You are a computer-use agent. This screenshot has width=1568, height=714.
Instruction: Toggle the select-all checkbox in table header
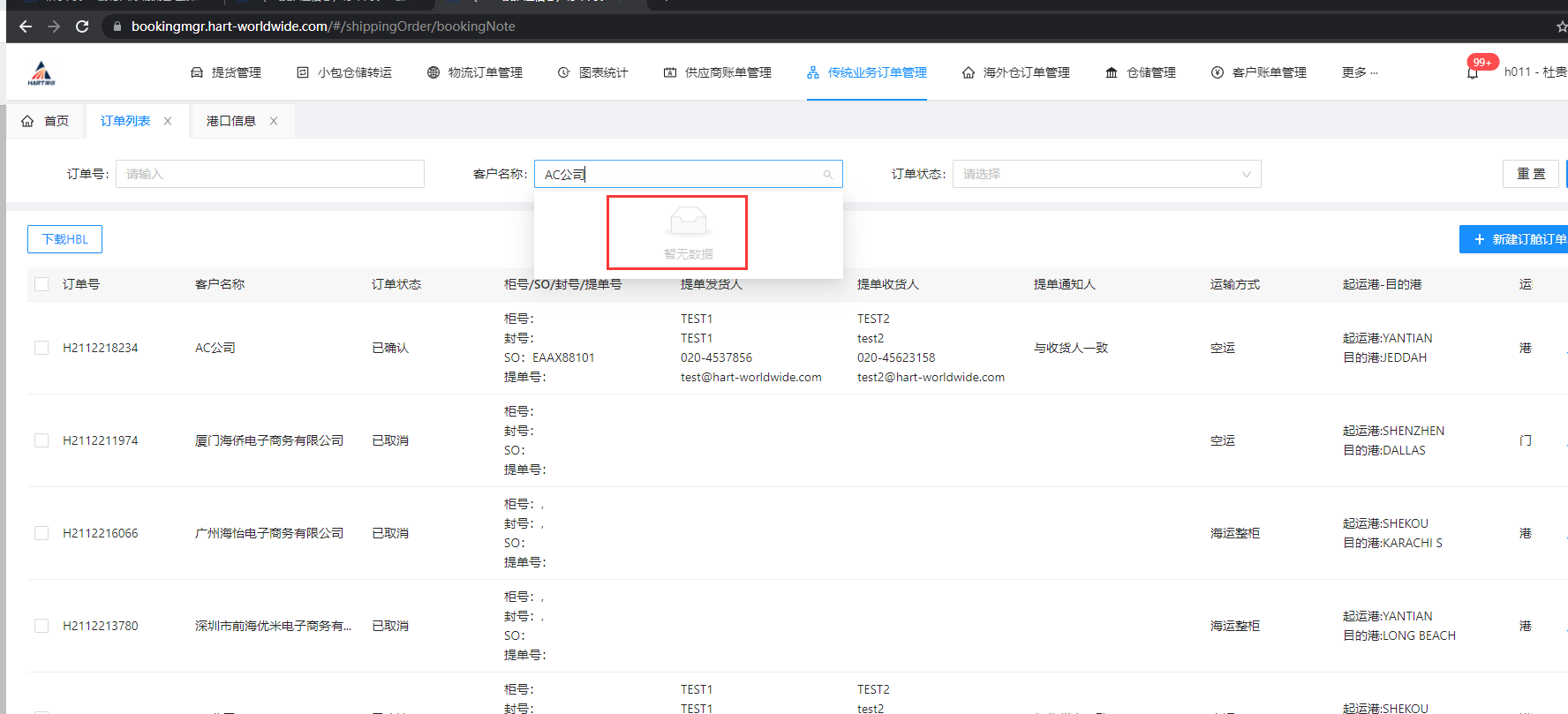click(41, 284)
